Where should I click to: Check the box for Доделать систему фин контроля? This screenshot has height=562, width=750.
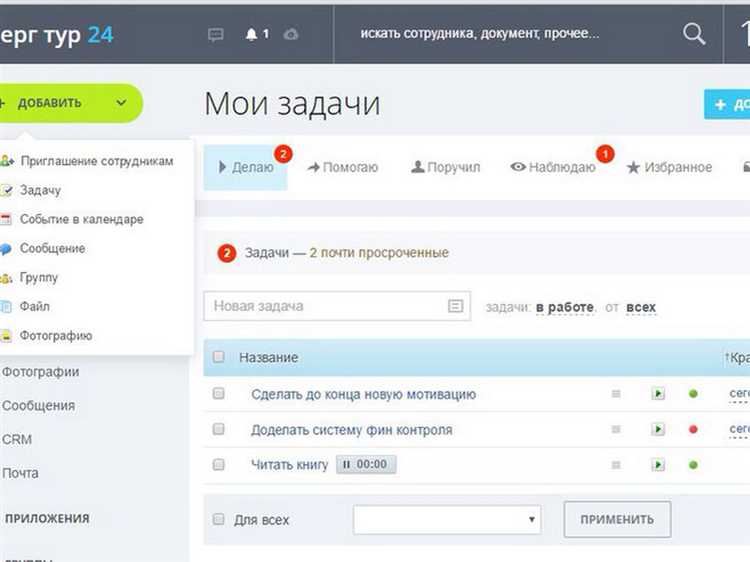(219, 429)
